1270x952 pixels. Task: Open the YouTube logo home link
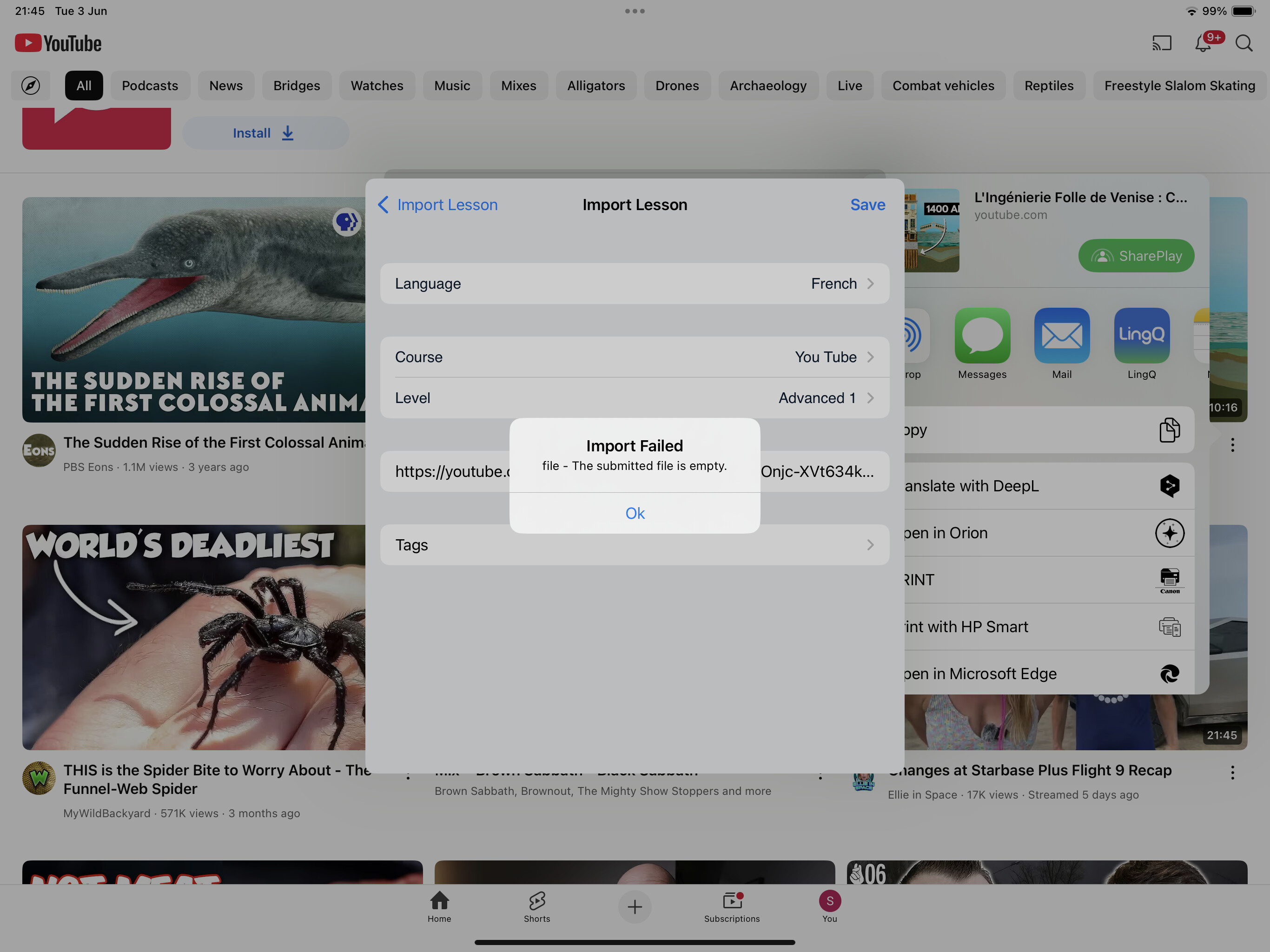click(x=58, y=43)
